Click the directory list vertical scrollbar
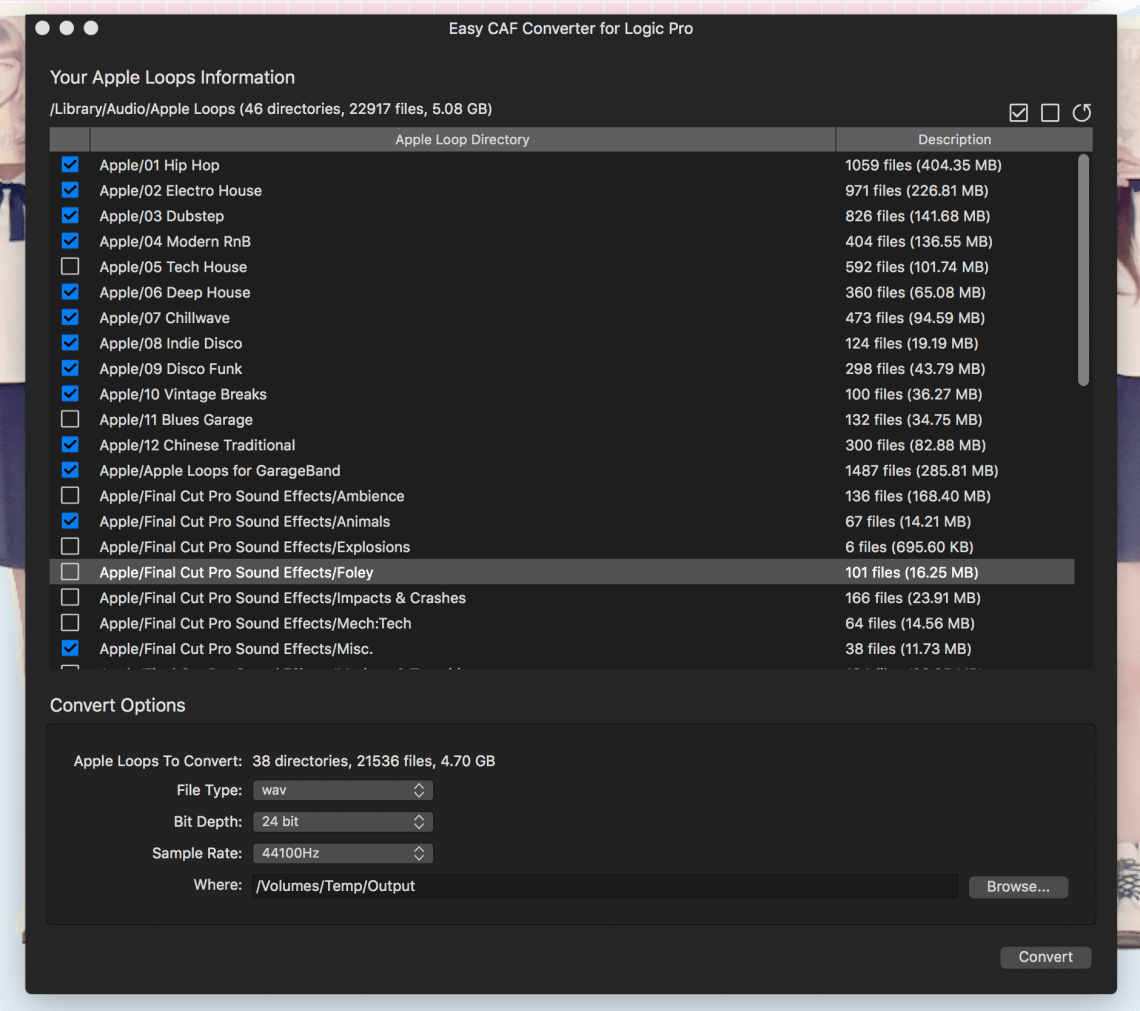The image size is (1140, 1011). 1083,270
